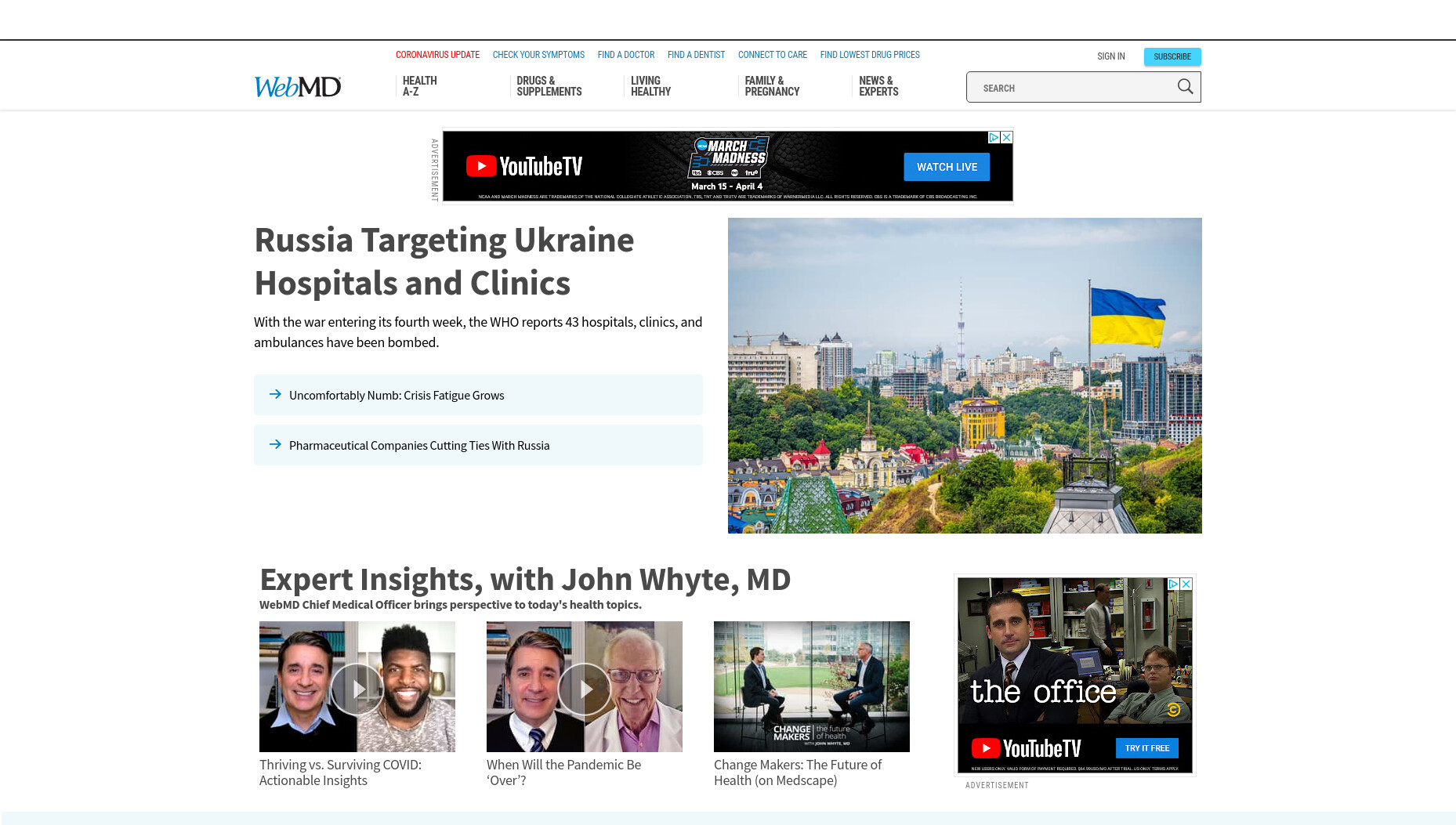The width and height of the screenshot is (1456, 825).
Task: Open Thriving vs. Surviving COVID title link
Action: coord(340,773)
